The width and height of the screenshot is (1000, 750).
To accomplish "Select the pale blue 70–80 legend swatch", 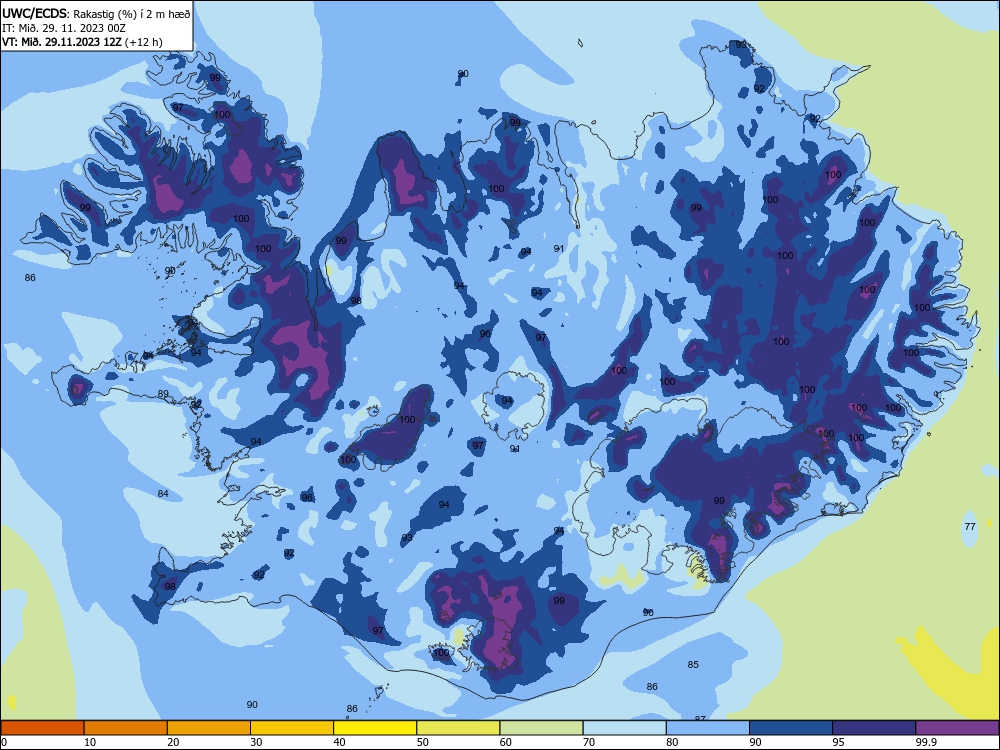I will click(624, 728).
